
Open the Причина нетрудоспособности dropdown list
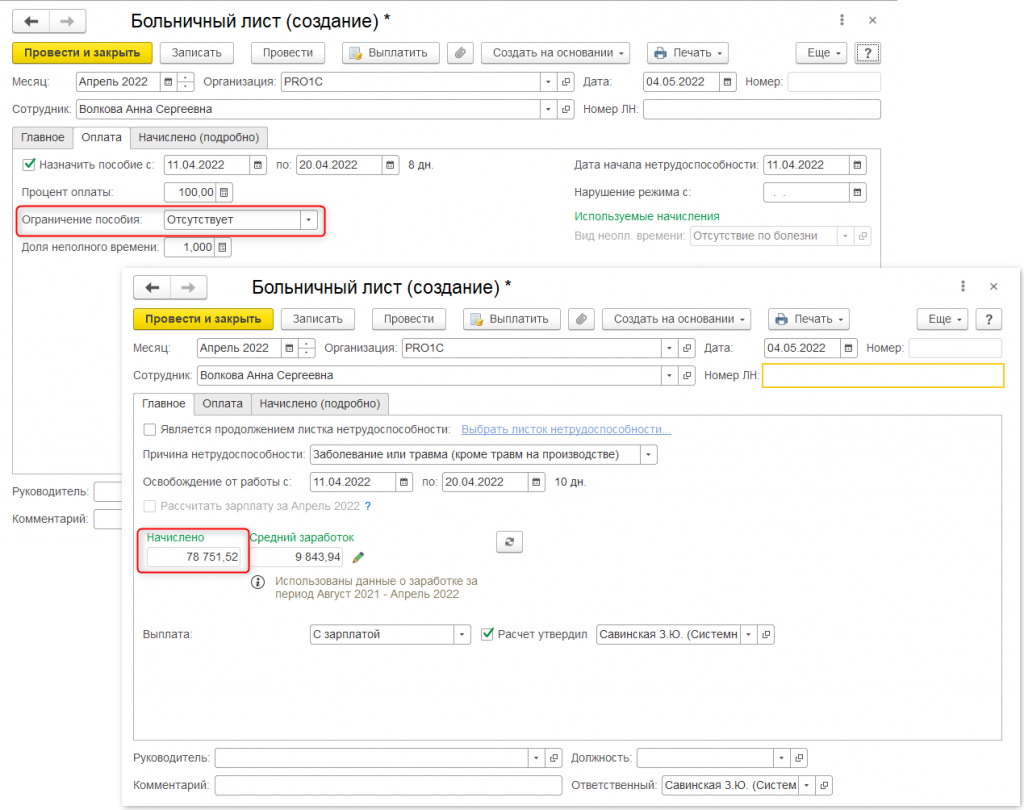648,455
